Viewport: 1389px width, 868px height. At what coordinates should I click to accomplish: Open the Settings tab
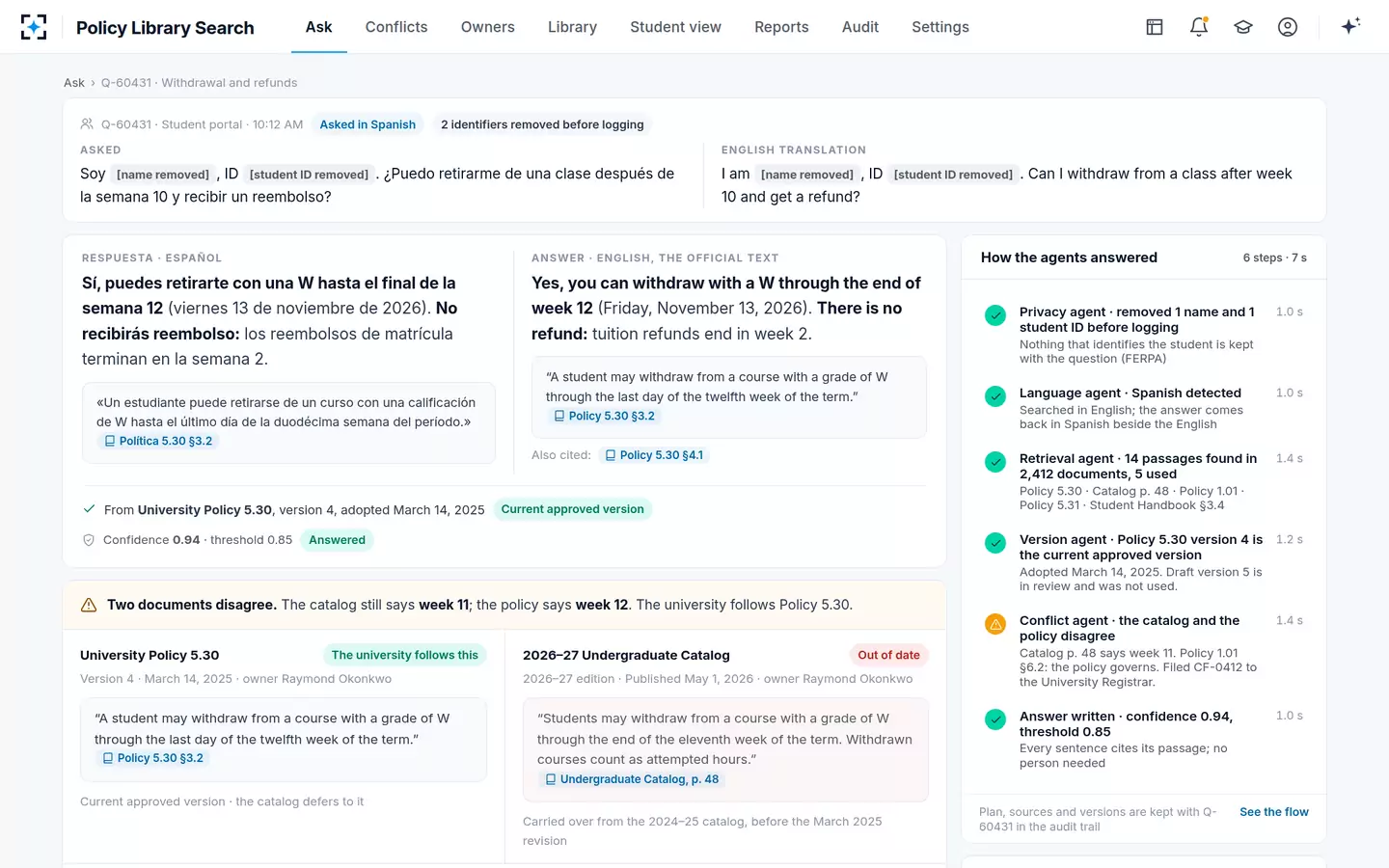(x=940, y=27)
